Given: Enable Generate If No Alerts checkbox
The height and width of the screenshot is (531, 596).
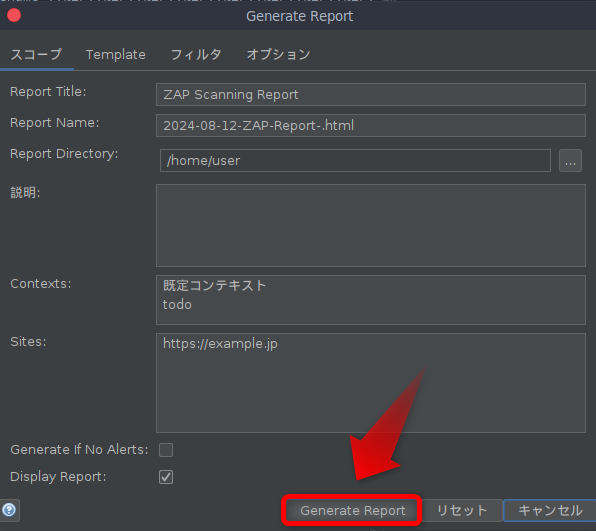Looking at the screenshot, I should pos(166,450).
